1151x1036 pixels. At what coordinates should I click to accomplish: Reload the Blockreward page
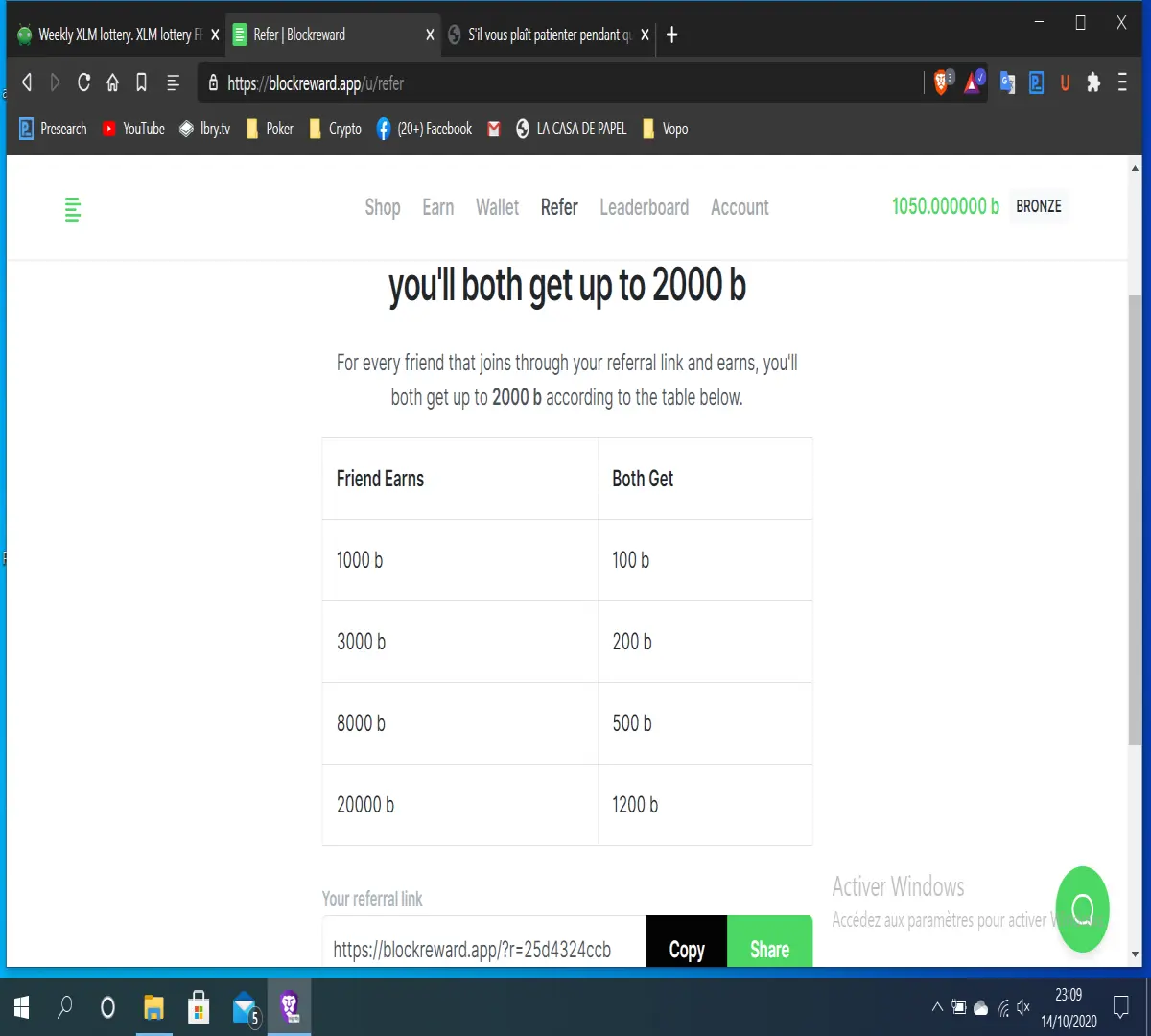point(83,83)
